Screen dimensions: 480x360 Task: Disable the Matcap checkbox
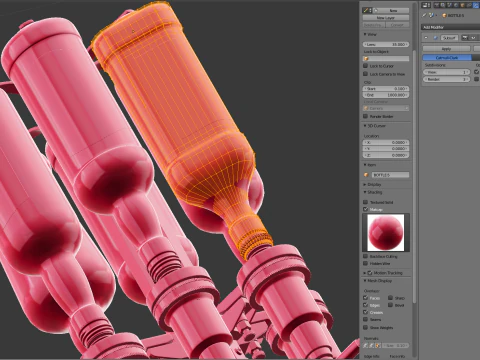pos(365,209)
